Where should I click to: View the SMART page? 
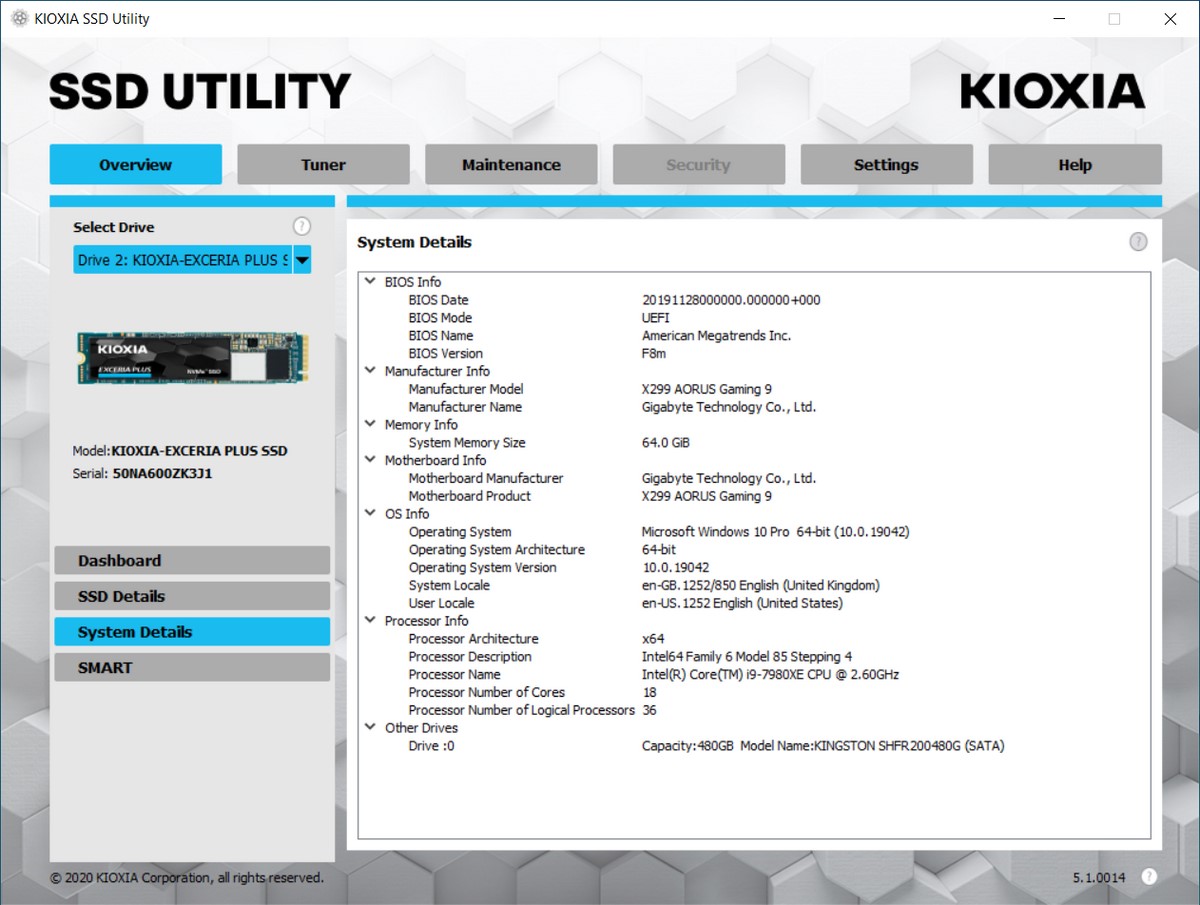[191, 668]
